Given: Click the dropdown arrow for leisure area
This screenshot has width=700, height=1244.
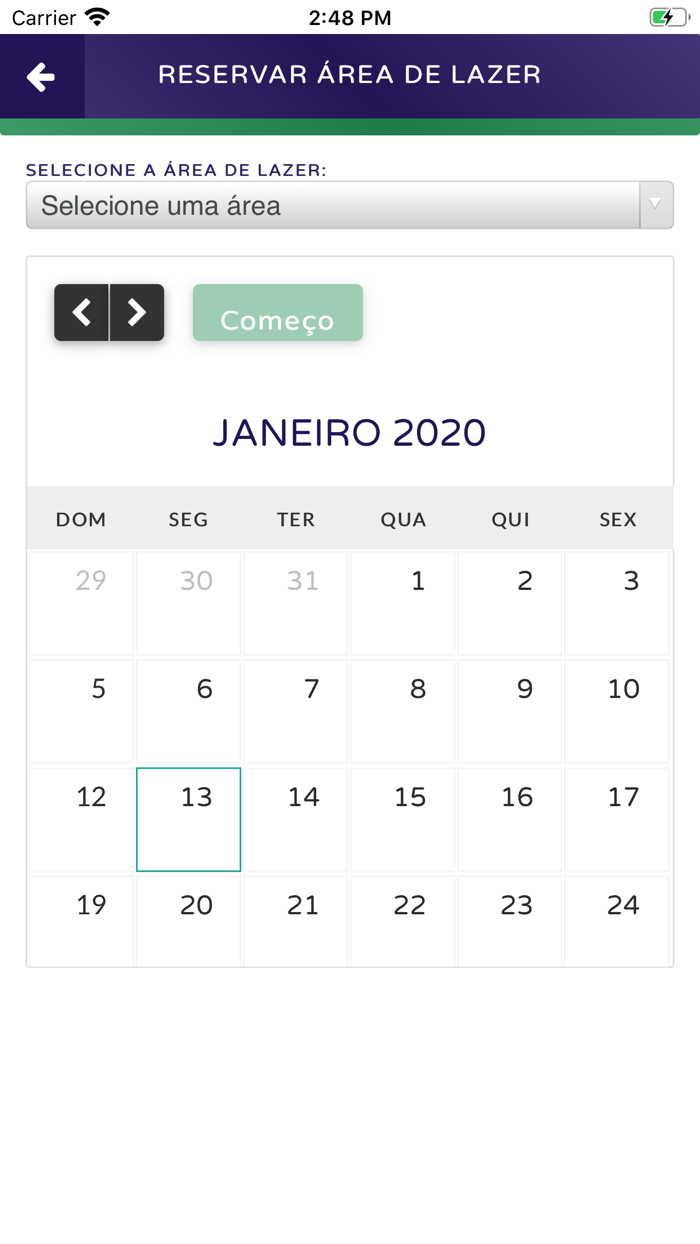Looking at the screenshot, I should [656, 205].
